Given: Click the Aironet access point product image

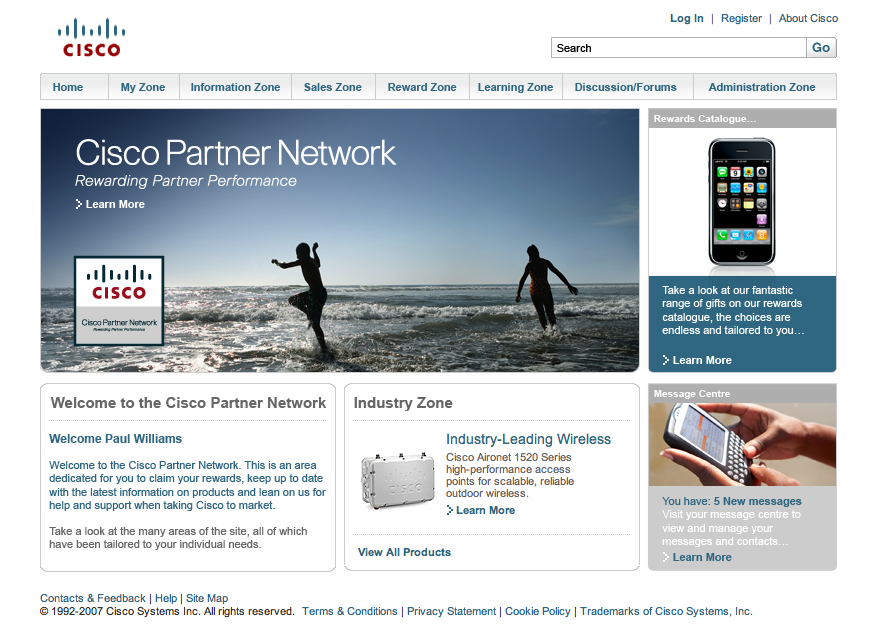Looking at the screenshot, I should point(397,481).
